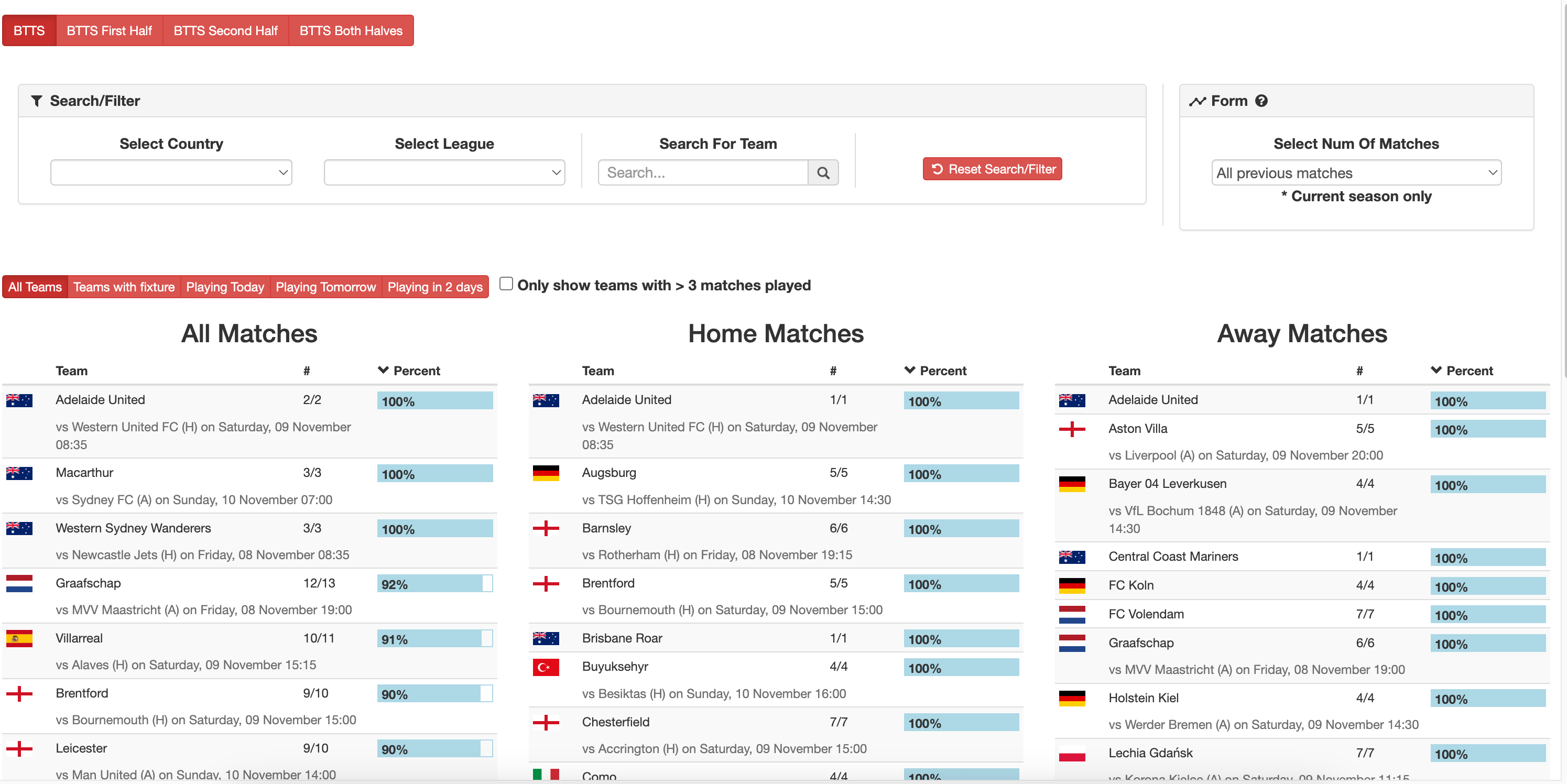Sort Away Matches by Percent column
Image resolution: width=1567 pixels, height=784 pixels.
coord(1462,371)
